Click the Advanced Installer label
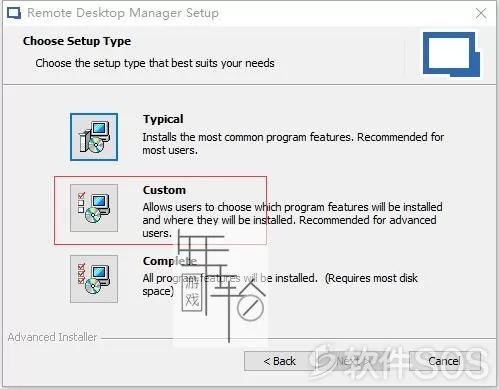This screenshot has width=499, height=389. [x=52, y=337]
